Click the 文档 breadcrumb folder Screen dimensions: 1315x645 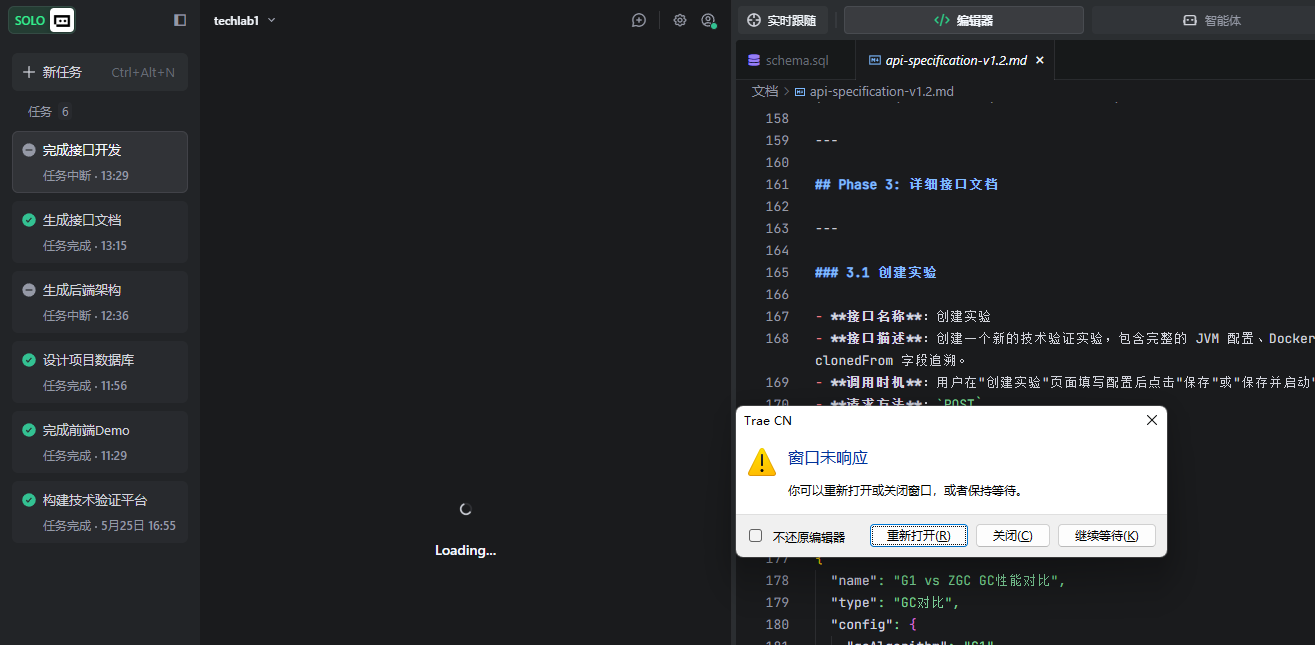coord(765,91)
